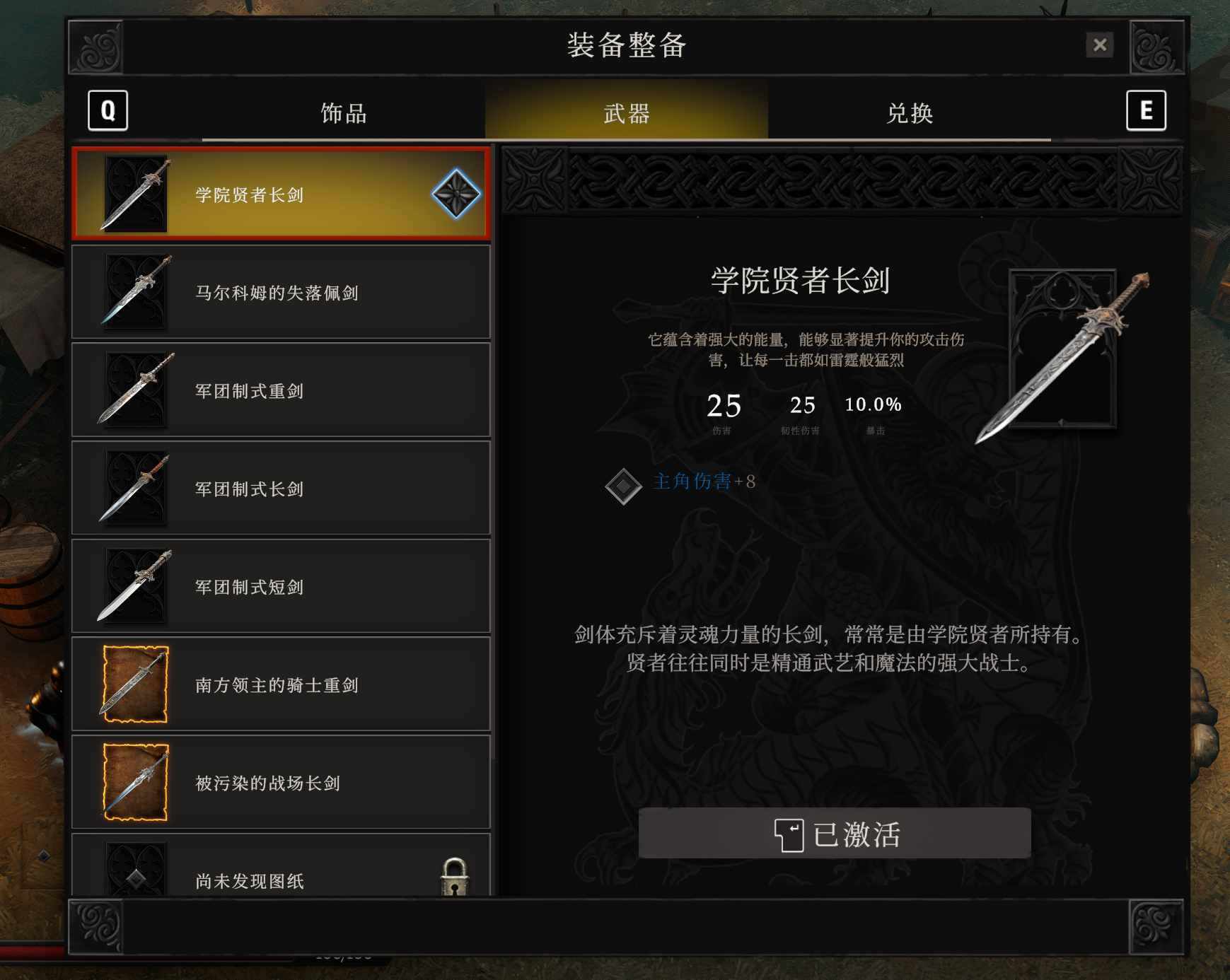Click the E key next-tab button
Screen dimensions: 1230x980
pyautogui.click(x=1146, y=110)
